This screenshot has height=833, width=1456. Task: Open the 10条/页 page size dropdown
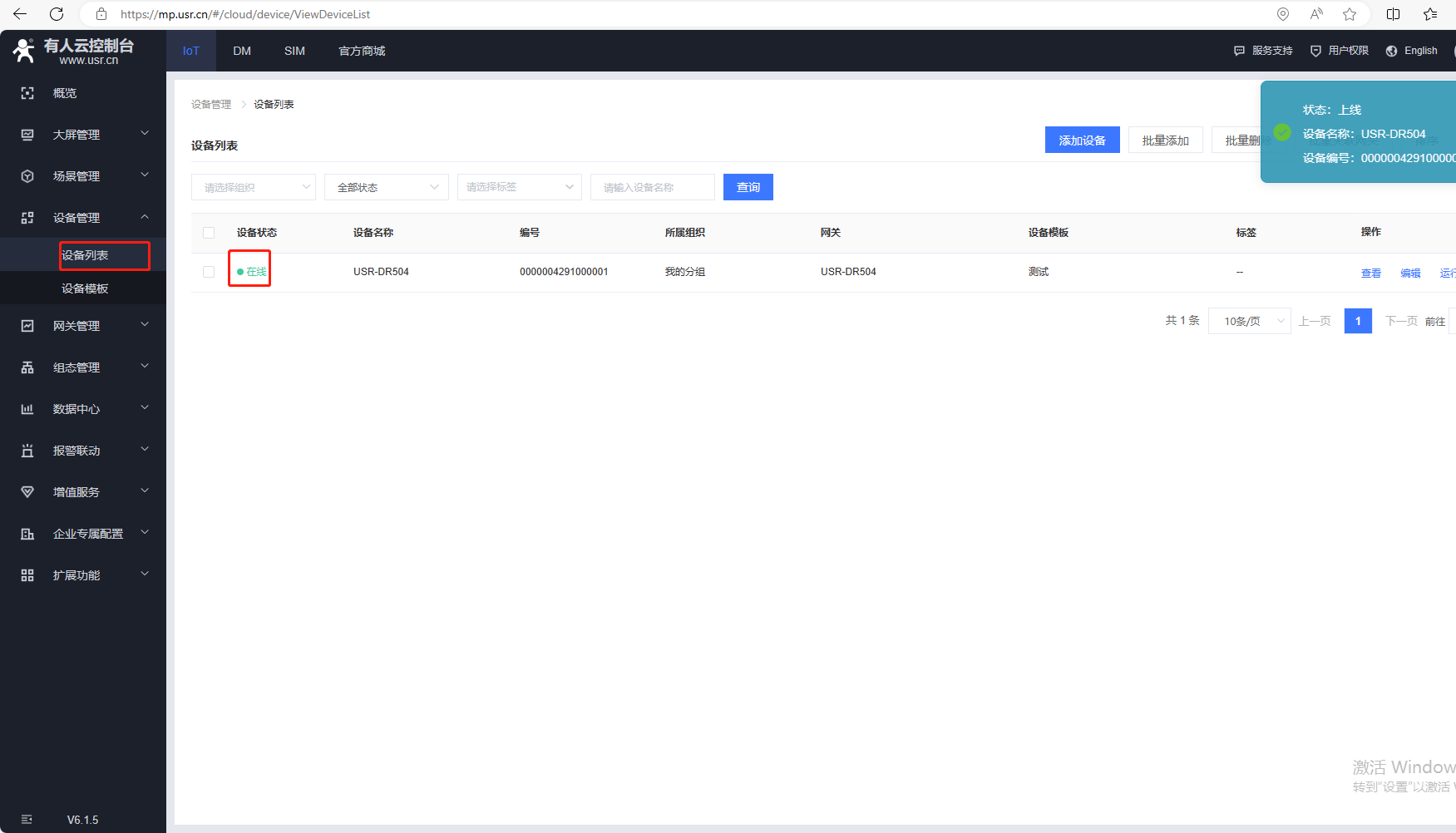[x=1249, y=321]
